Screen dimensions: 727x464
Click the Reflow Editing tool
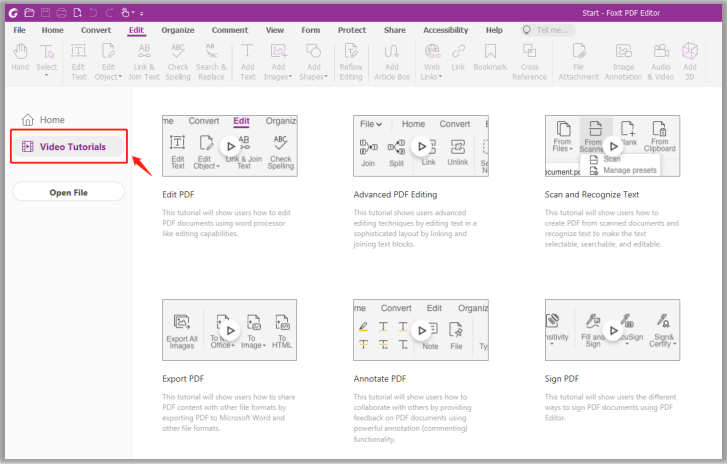coord(351,62)
